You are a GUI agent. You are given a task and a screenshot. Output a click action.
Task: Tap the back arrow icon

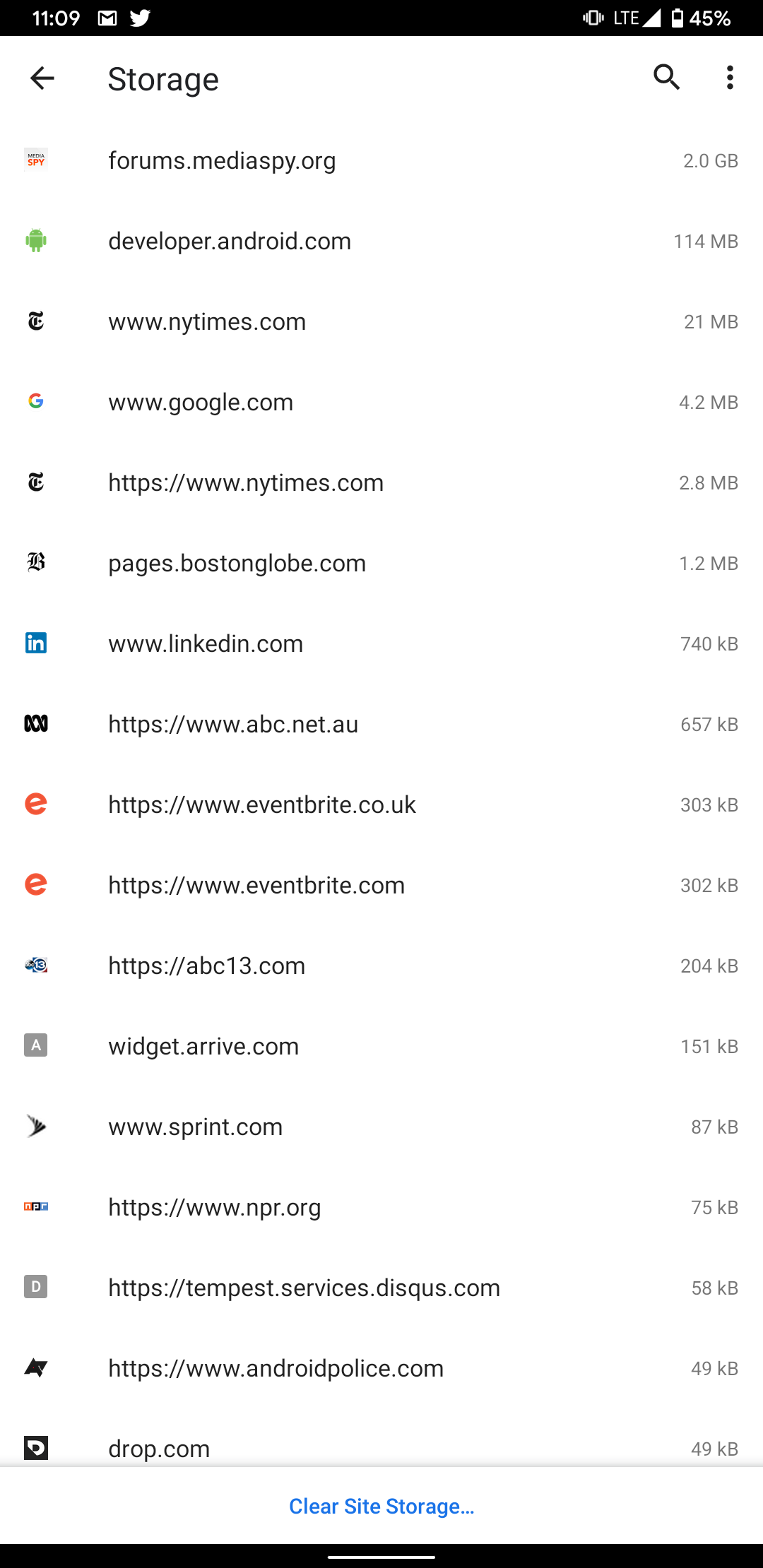coord(42,78)
